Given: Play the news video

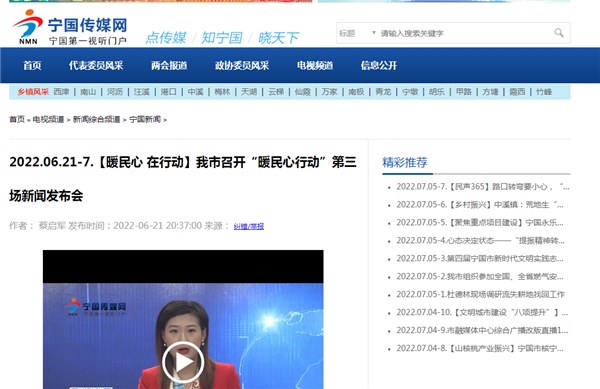Looking at the screenshot, I should click(x=183, y=362).
